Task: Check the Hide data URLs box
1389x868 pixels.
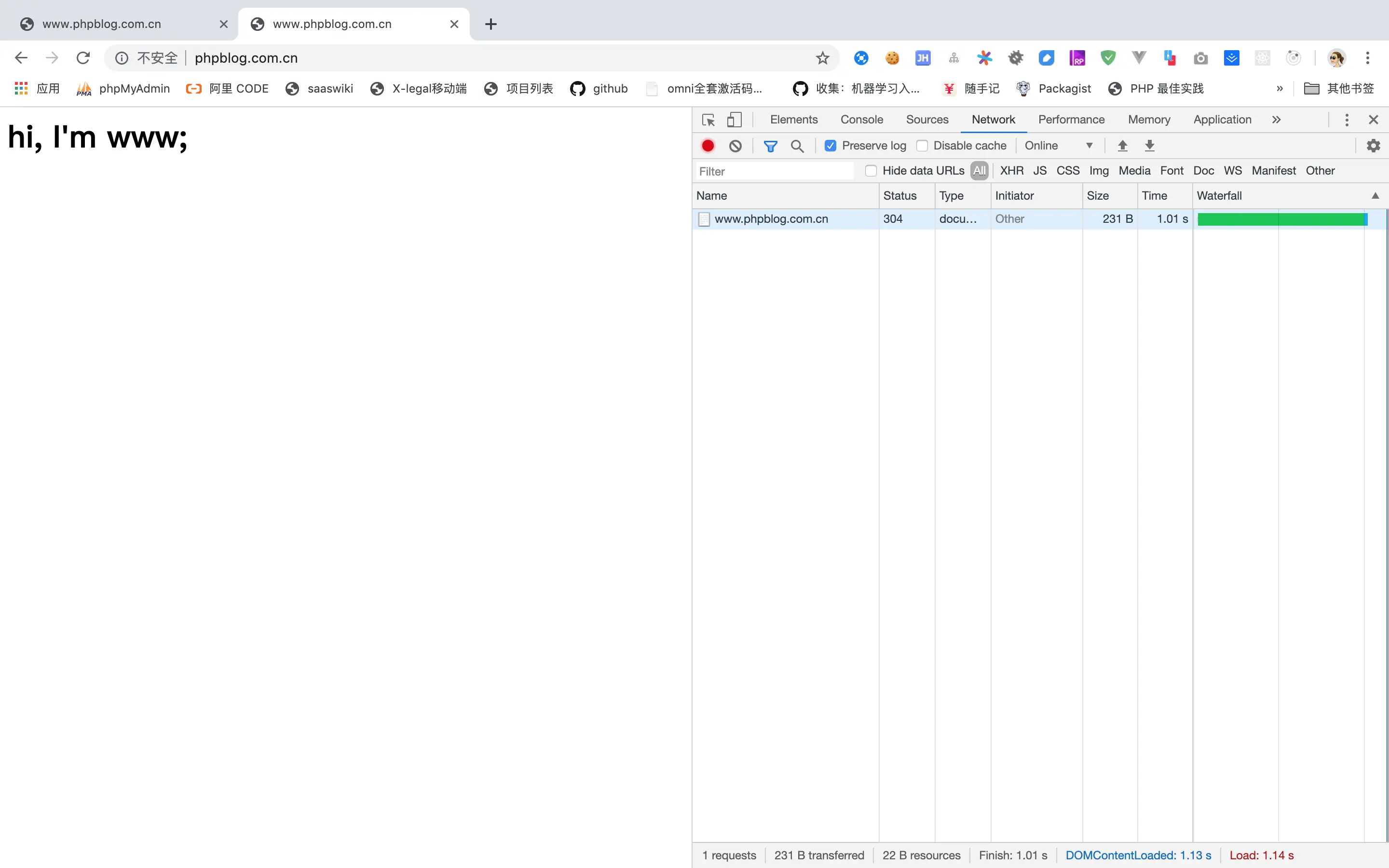Action: click(871, 171)
